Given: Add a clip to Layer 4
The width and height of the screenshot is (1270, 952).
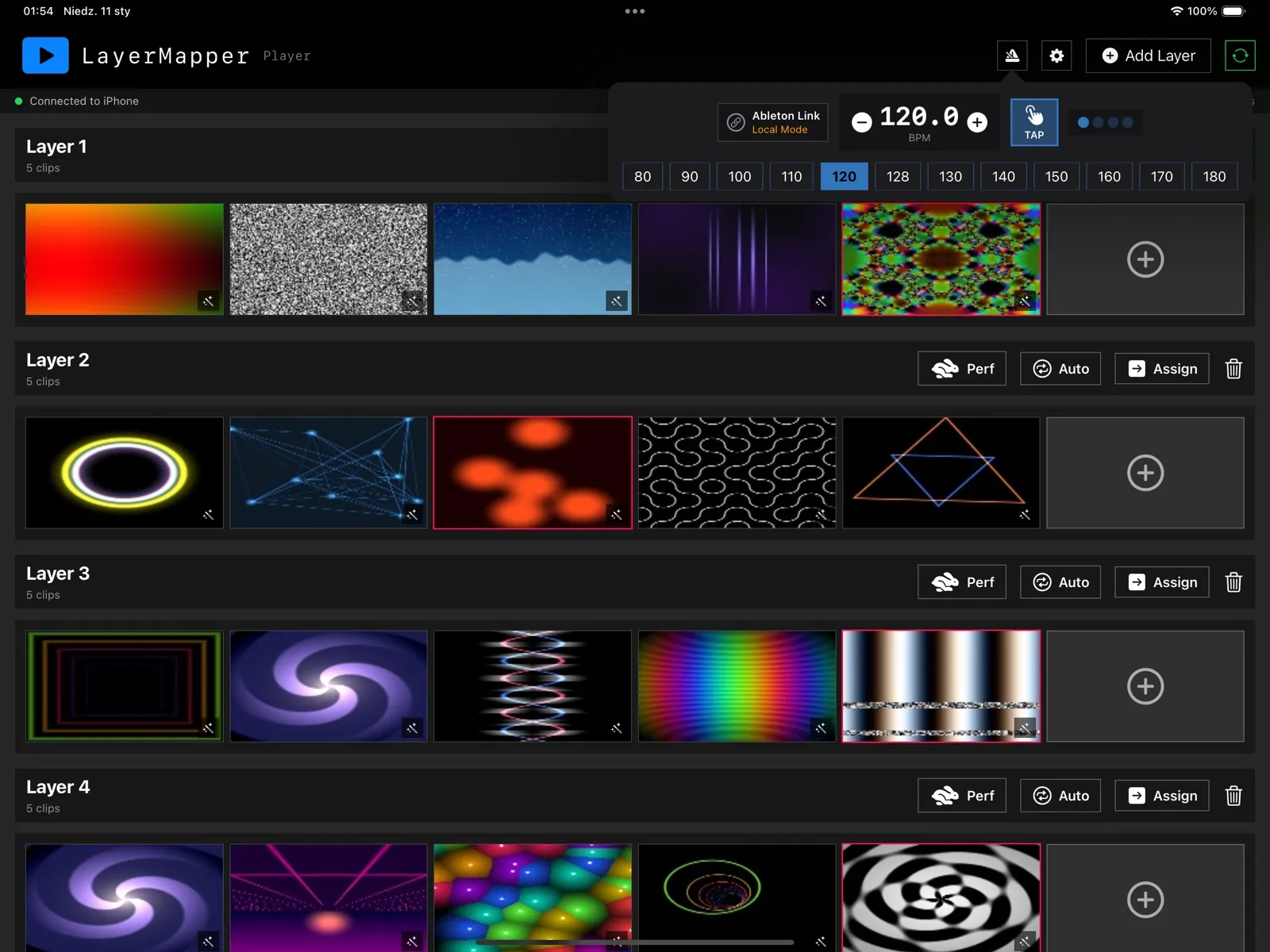Looking at the screenshot, I should 1145,898.
